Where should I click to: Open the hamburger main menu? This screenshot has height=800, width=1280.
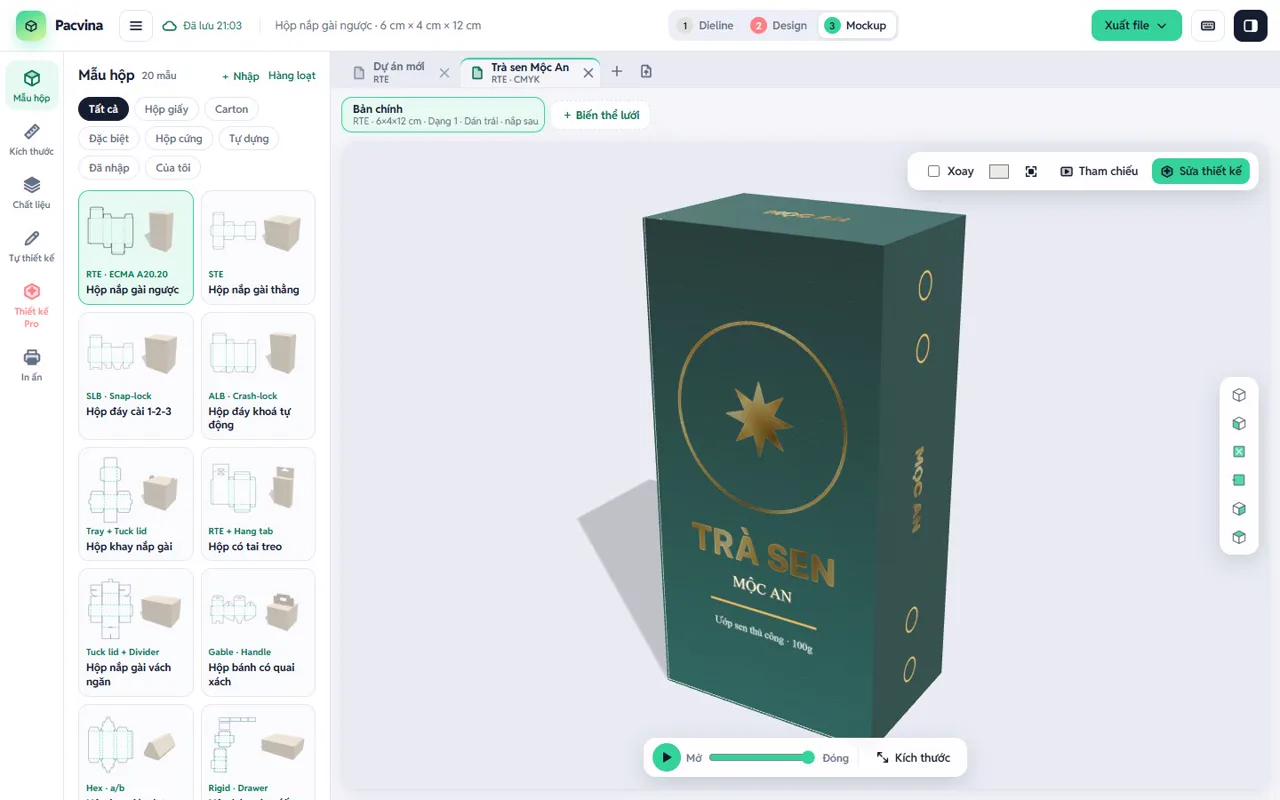(136, 25)
